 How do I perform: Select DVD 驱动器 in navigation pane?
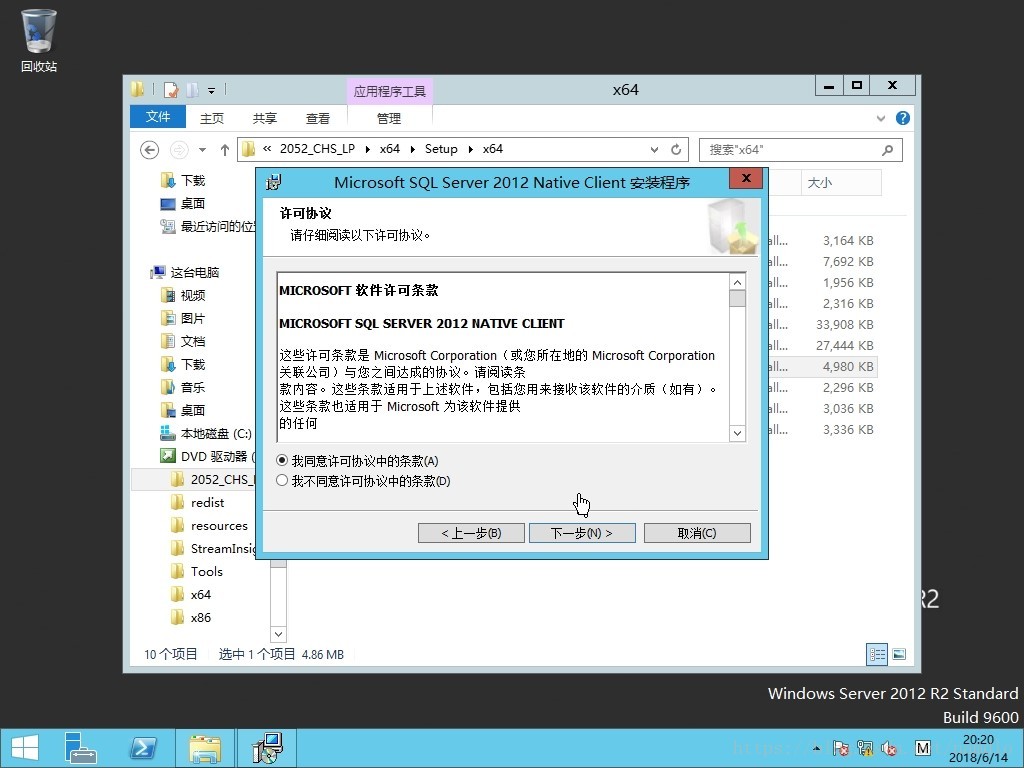[x=208, y=456]
